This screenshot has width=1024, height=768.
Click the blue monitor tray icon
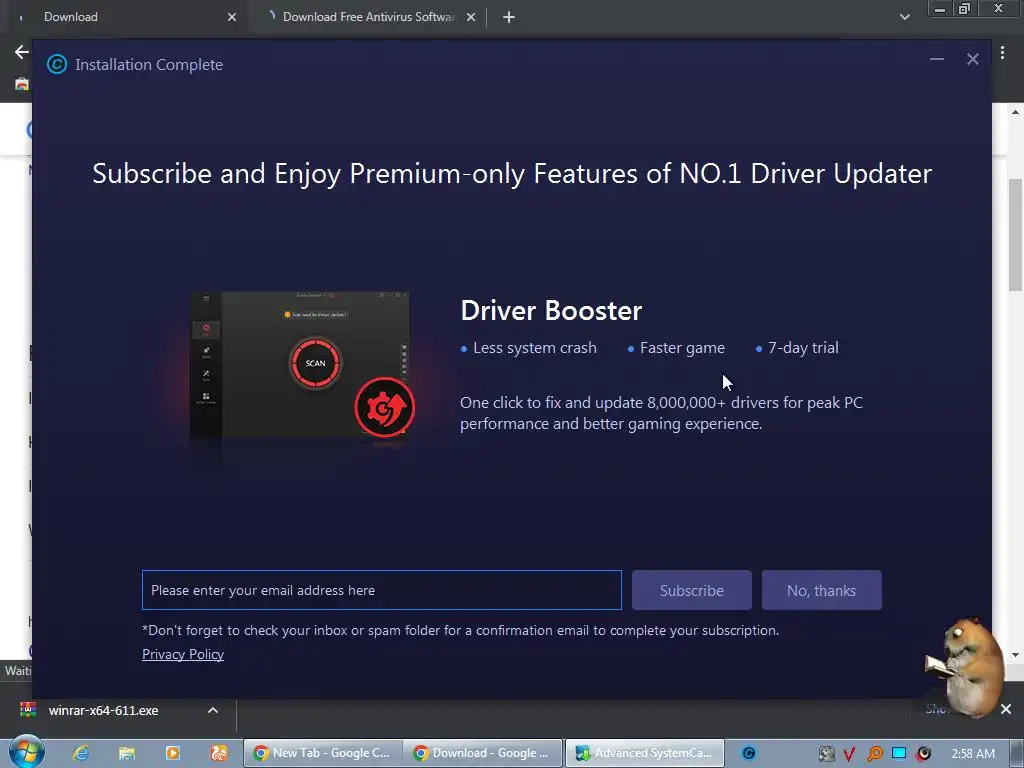899,753
